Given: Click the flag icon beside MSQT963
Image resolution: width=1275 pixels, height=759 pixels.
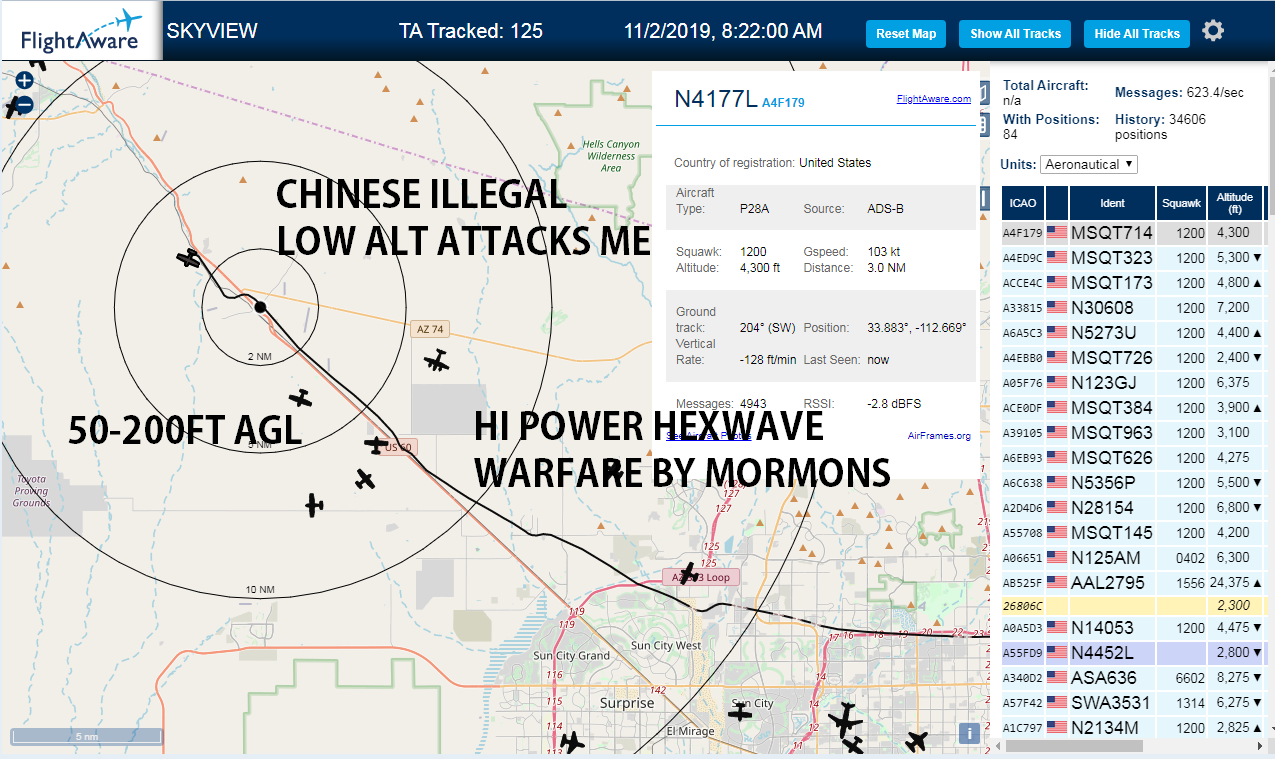Looking at the screenshot, I should pos(1057,433).
